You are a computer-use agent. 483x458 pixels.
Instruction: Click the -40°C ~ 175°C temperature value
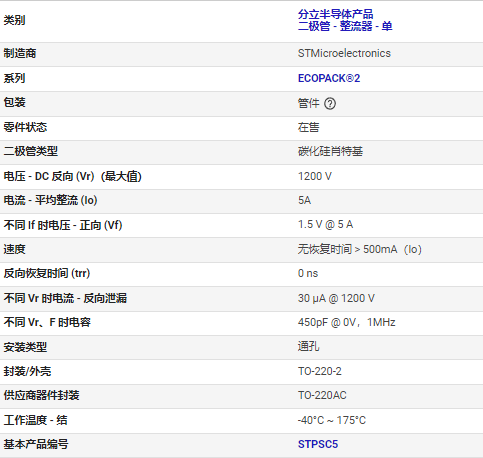pyautogui.click(x=331, y=420)
